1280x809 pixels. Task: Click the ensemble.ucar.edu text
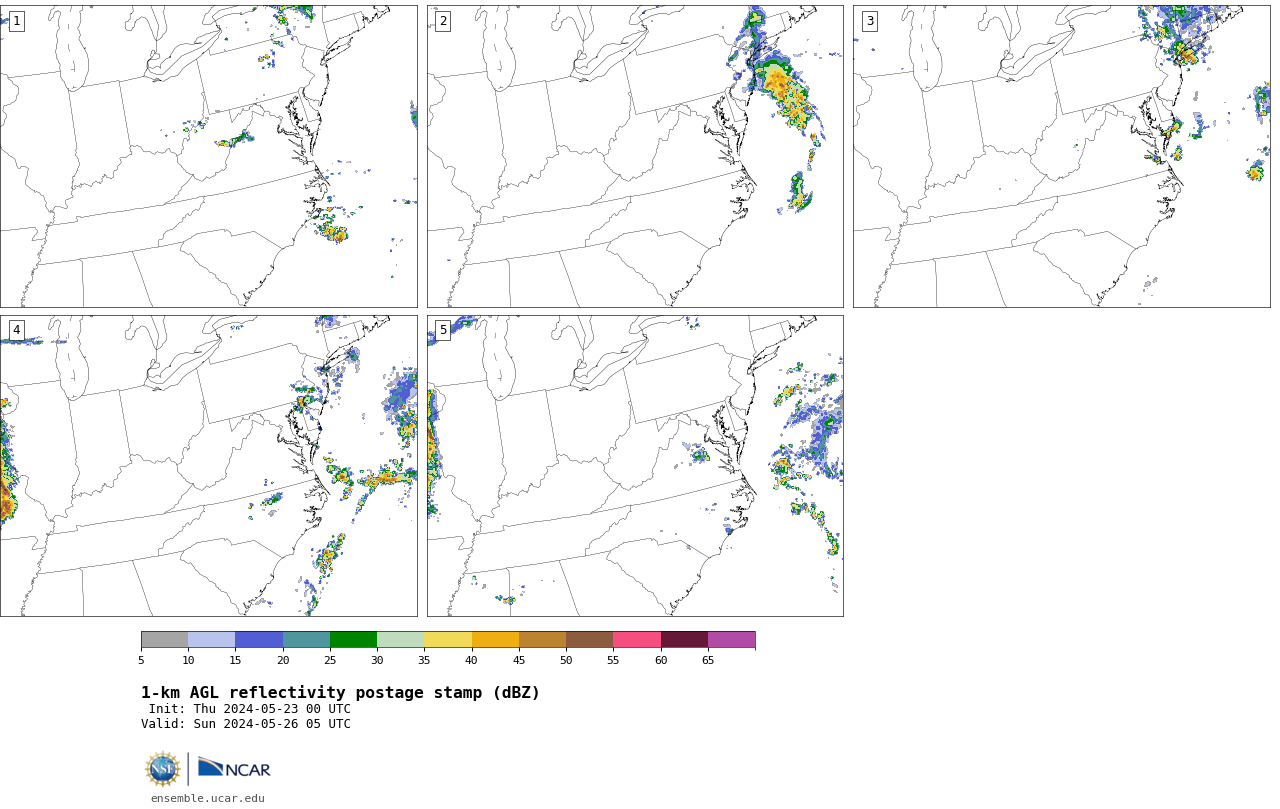(x=208, y=799)
